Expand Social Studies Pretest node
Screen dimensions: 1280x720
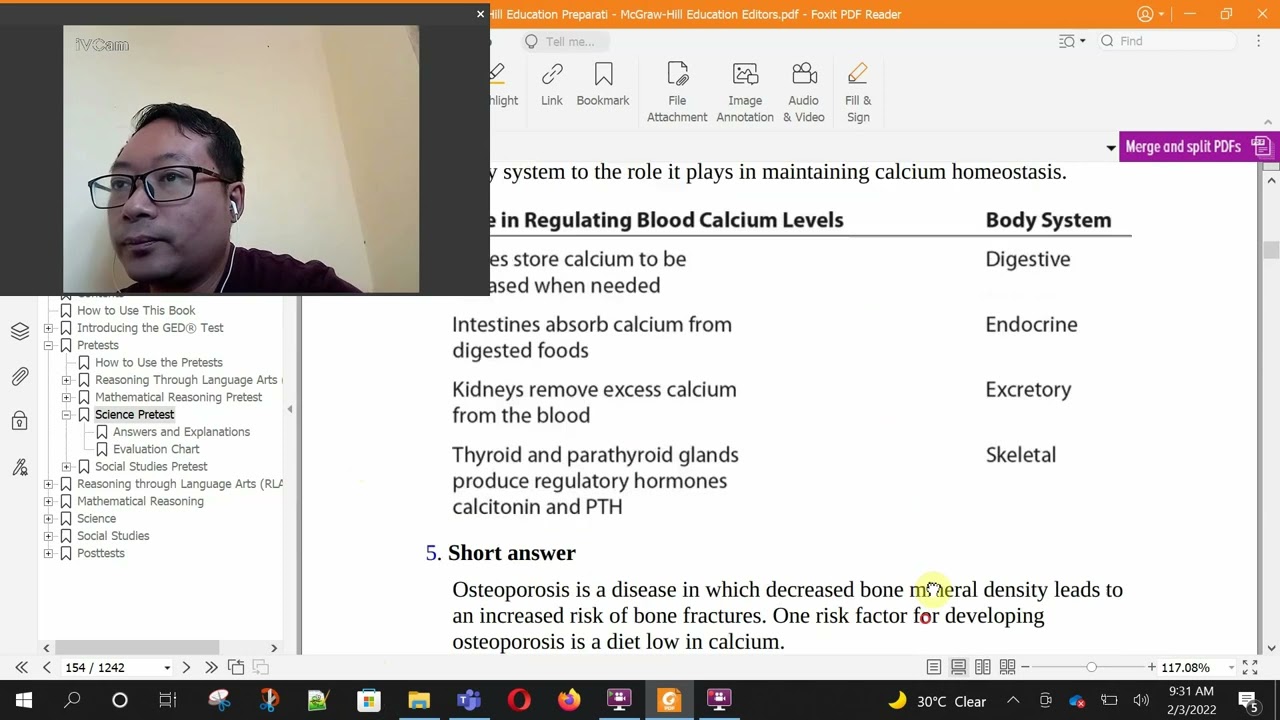click(x=66, y=466)
